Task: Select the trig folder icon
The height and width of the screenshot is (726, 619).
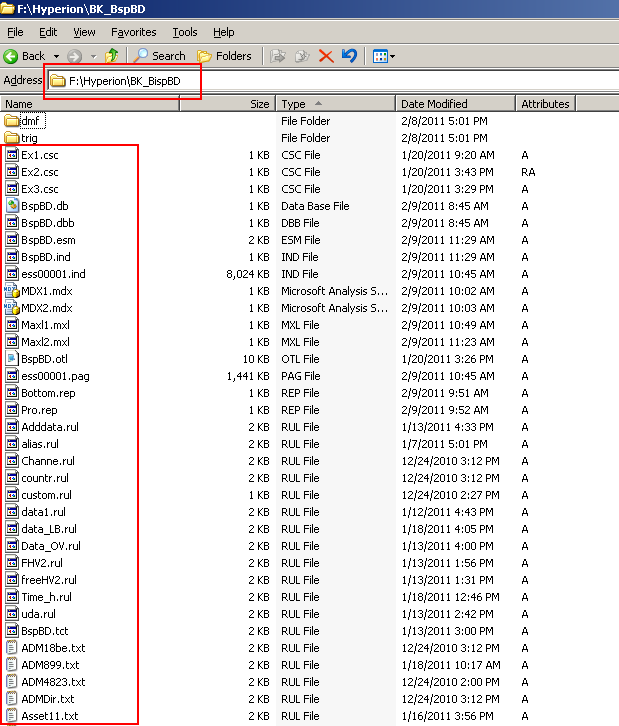Action: [12, 138]
